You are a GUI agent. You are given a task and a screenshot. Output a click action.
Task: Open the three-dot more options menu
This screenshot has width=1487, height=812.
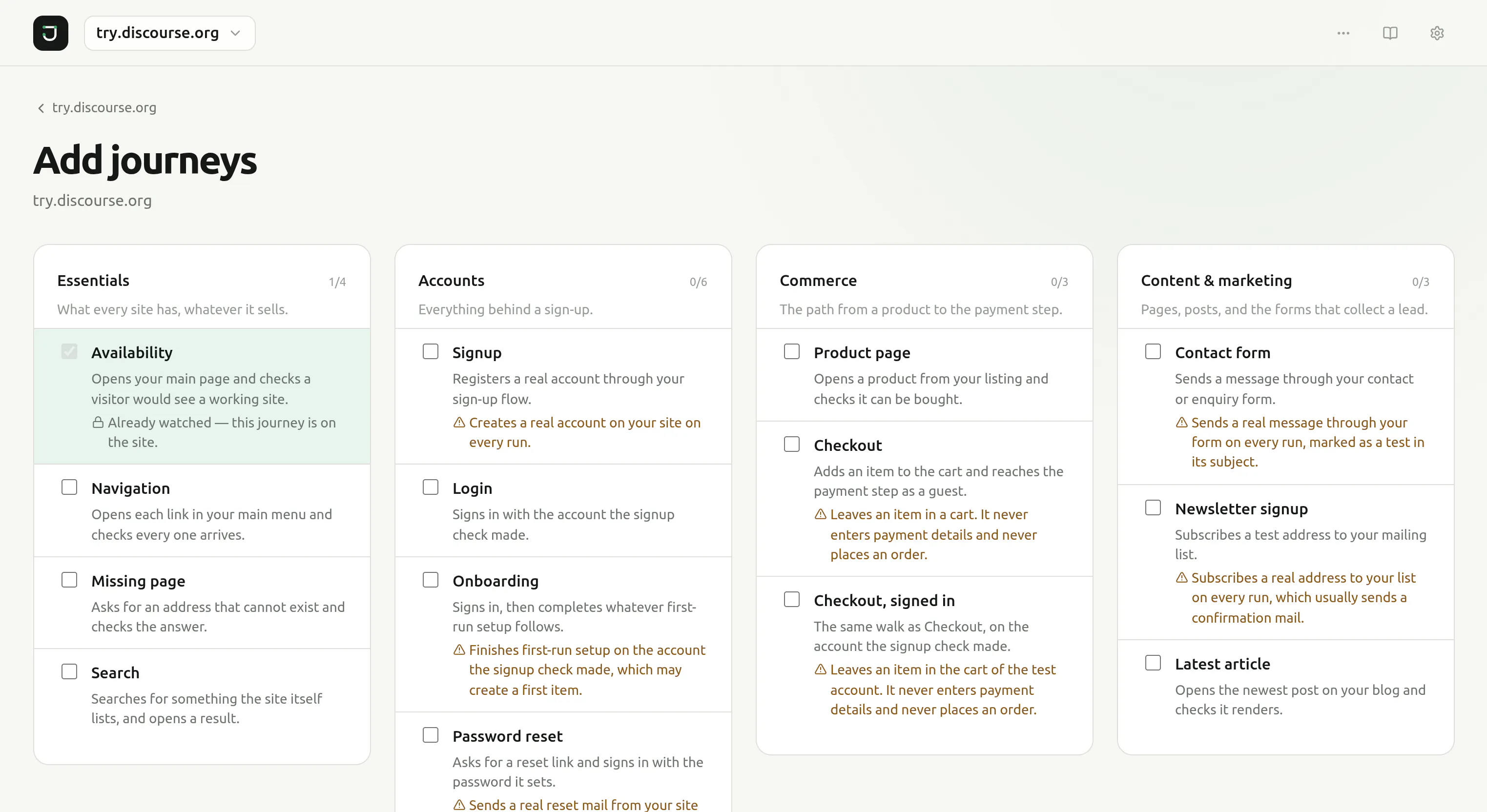(1343, 33)
